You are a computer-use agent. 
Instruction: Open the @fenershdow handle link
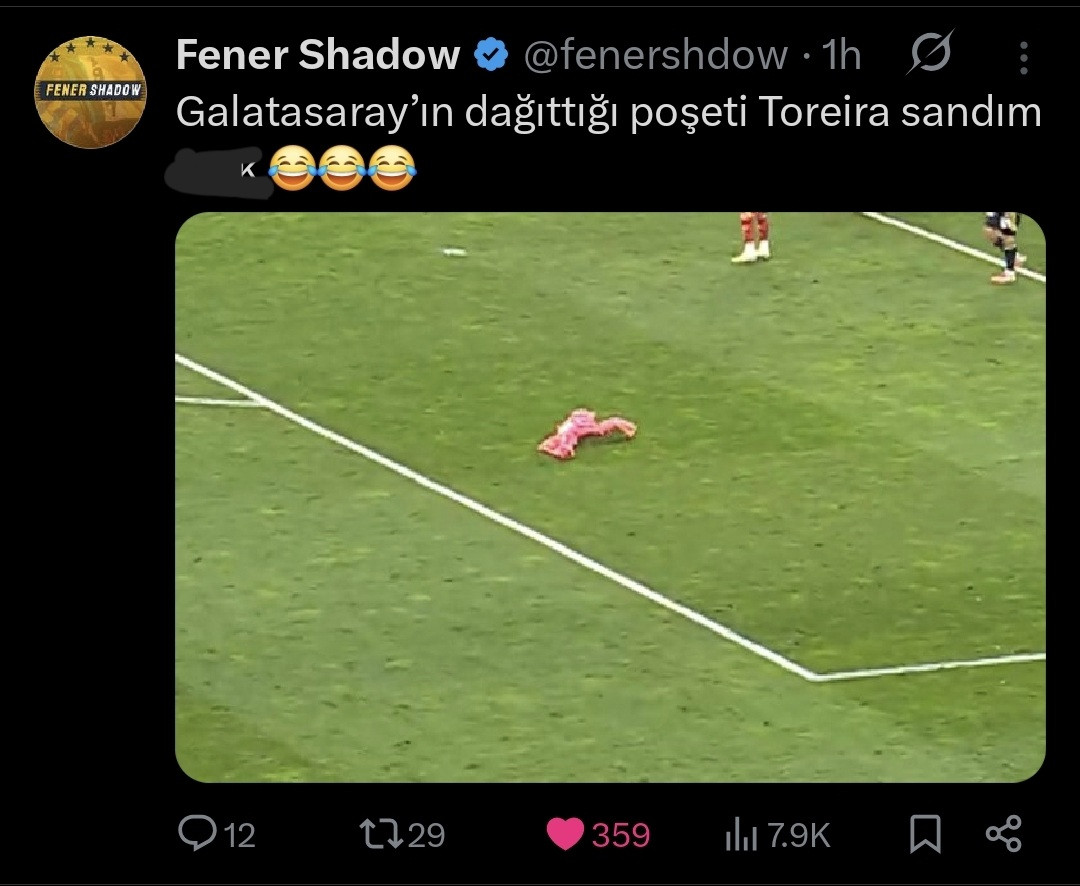click(x=655, y=56)
